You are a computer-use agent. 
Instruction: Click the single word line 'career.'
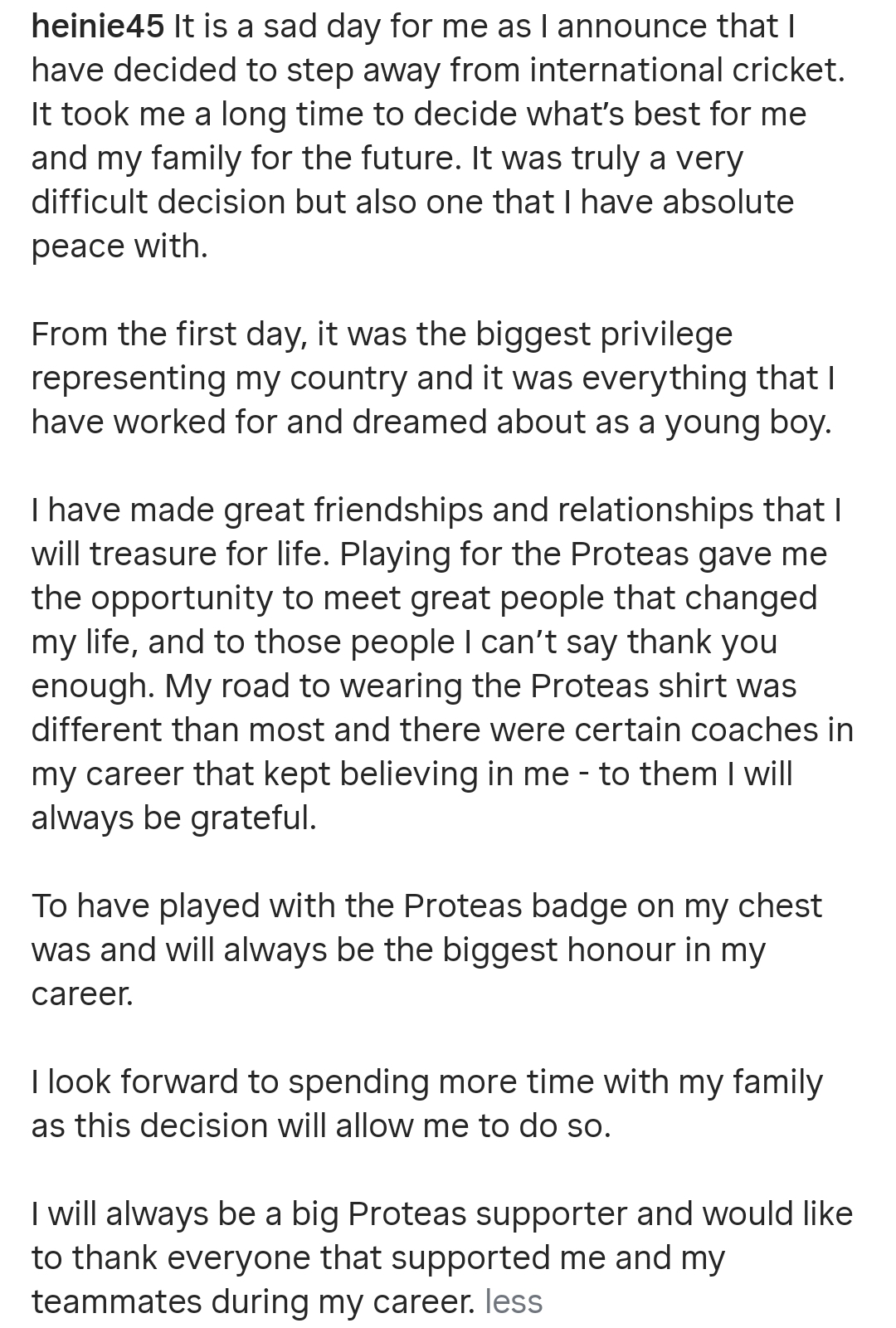tap(82, 994)
